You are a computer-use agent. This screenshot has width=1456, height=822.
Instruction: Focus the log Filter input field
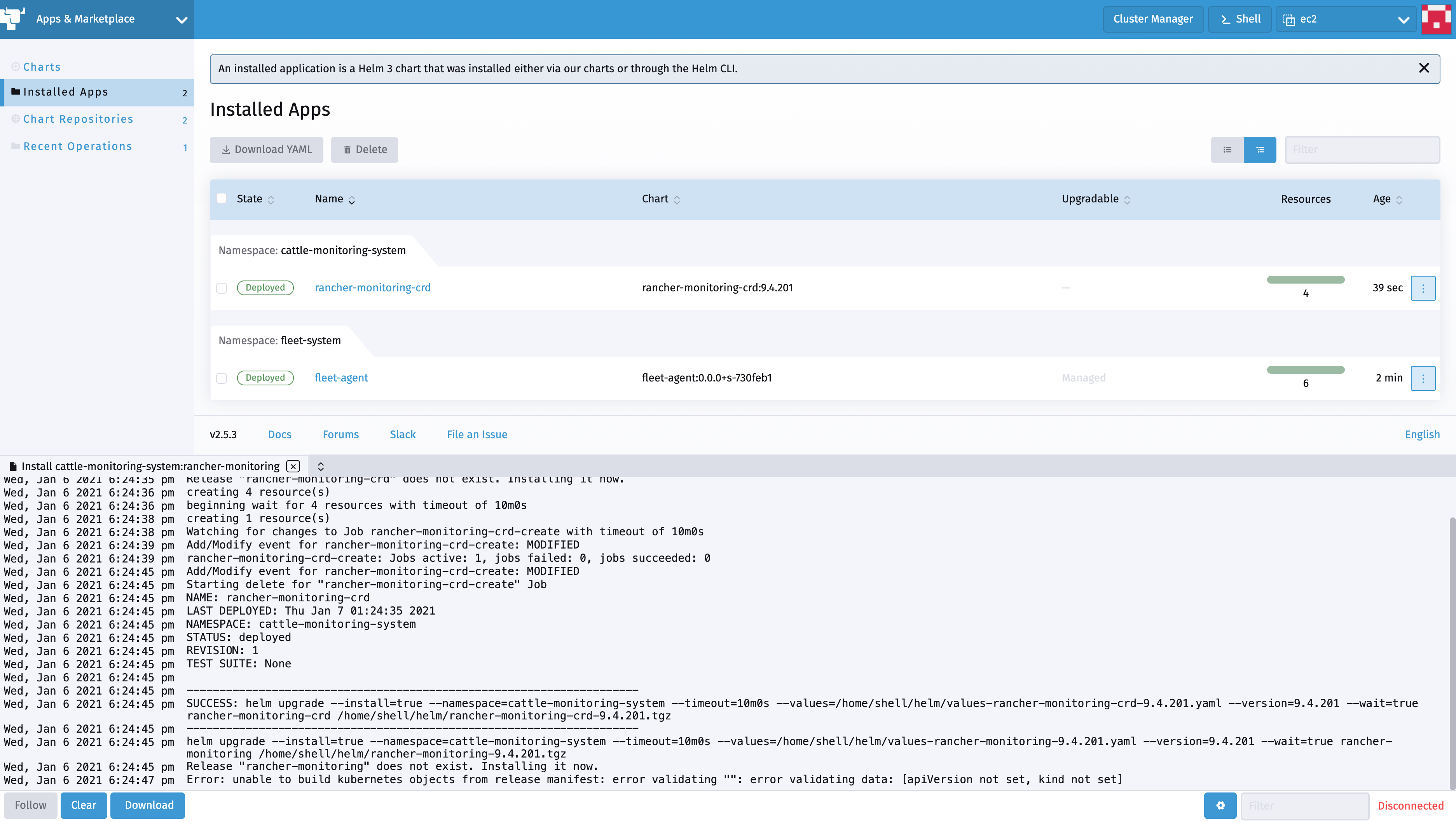click(x=1305, y=806)
